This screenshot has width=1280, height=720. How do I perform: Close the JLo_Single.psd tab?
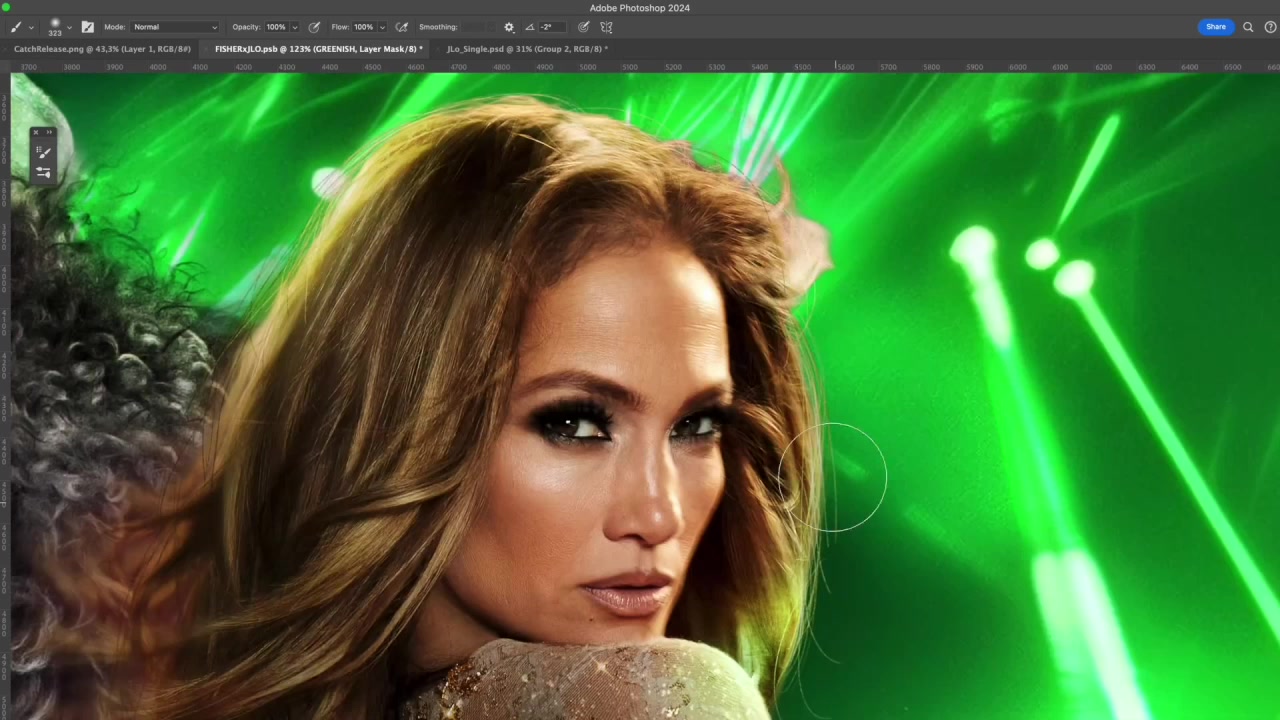tap(438, 49)
